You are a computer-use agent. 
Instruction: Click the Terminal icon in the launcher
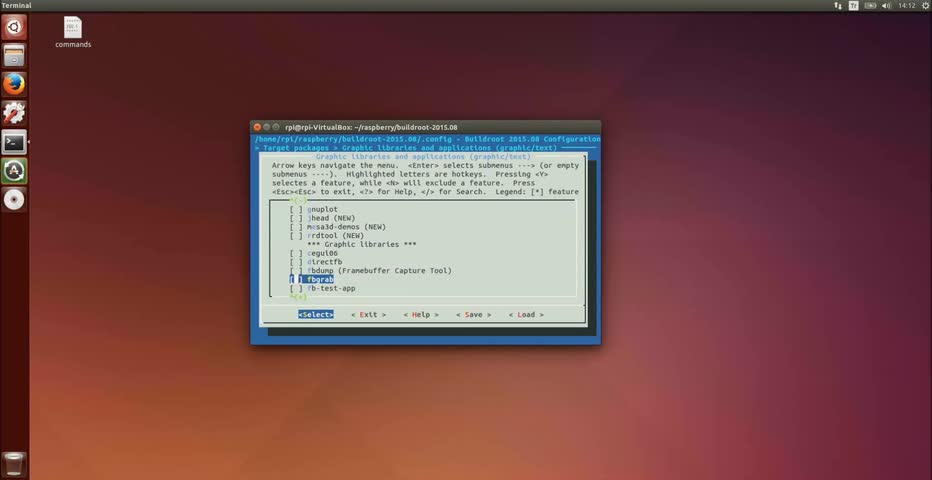pyautogui.click(x=14, y=142)
